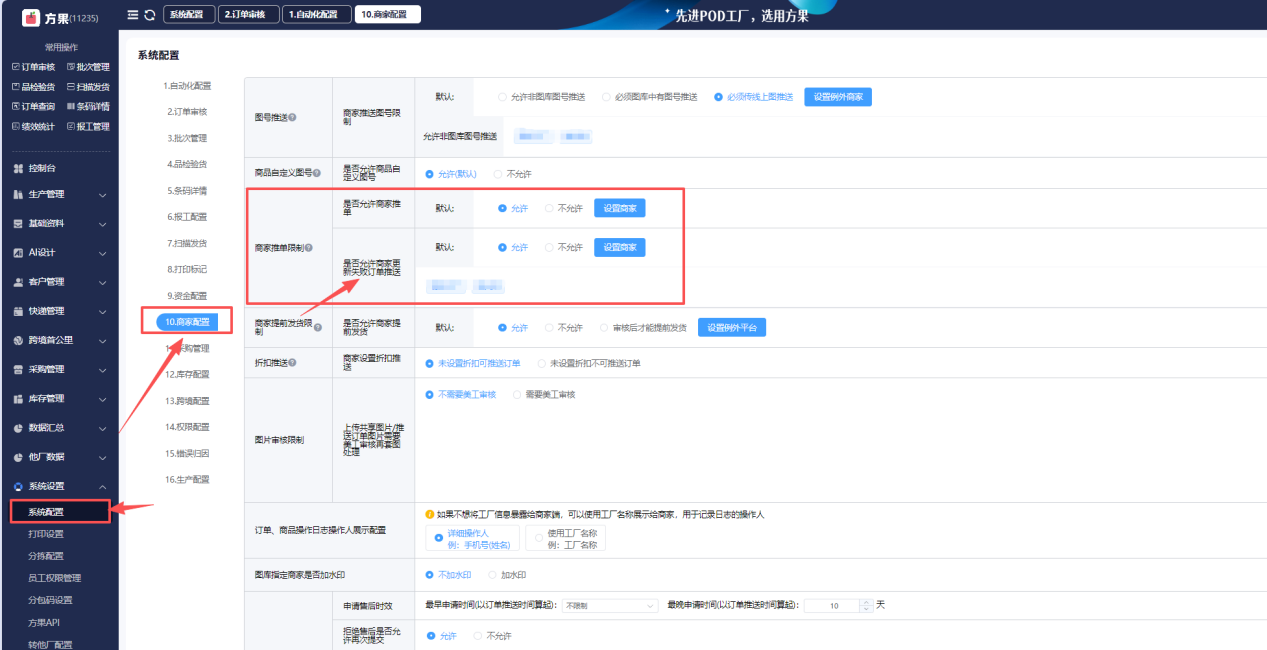
Task: Expand 数据汇总 sidebar menu
Action: (59, 428)
